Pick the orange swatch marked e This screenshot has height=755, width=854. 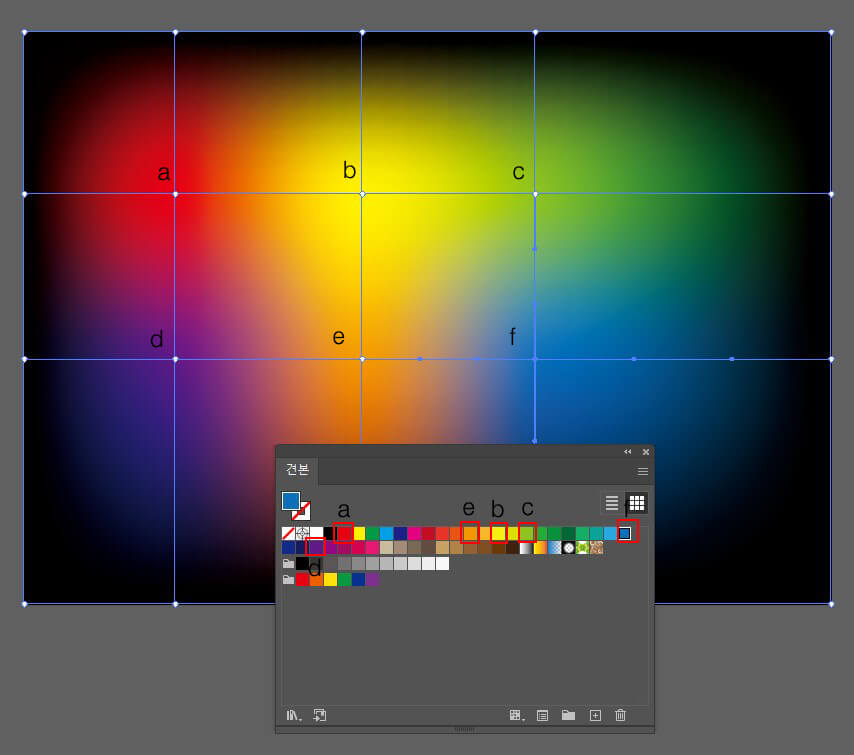coord(471,533)
